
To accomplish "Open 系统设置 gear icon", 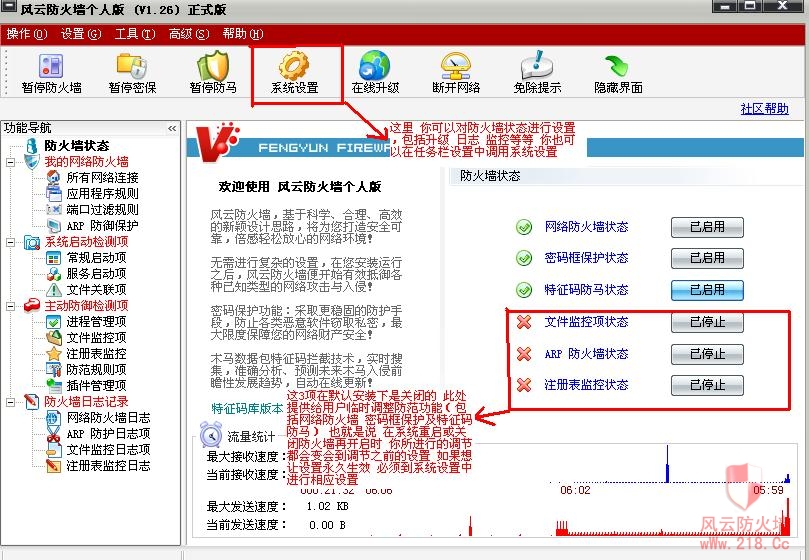I will [294, 66].
